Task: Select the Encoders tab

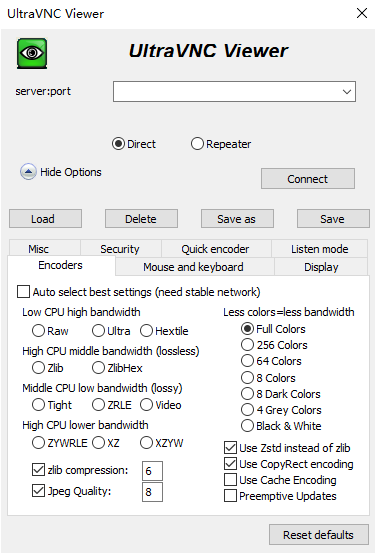Action: tap(61, 265)
